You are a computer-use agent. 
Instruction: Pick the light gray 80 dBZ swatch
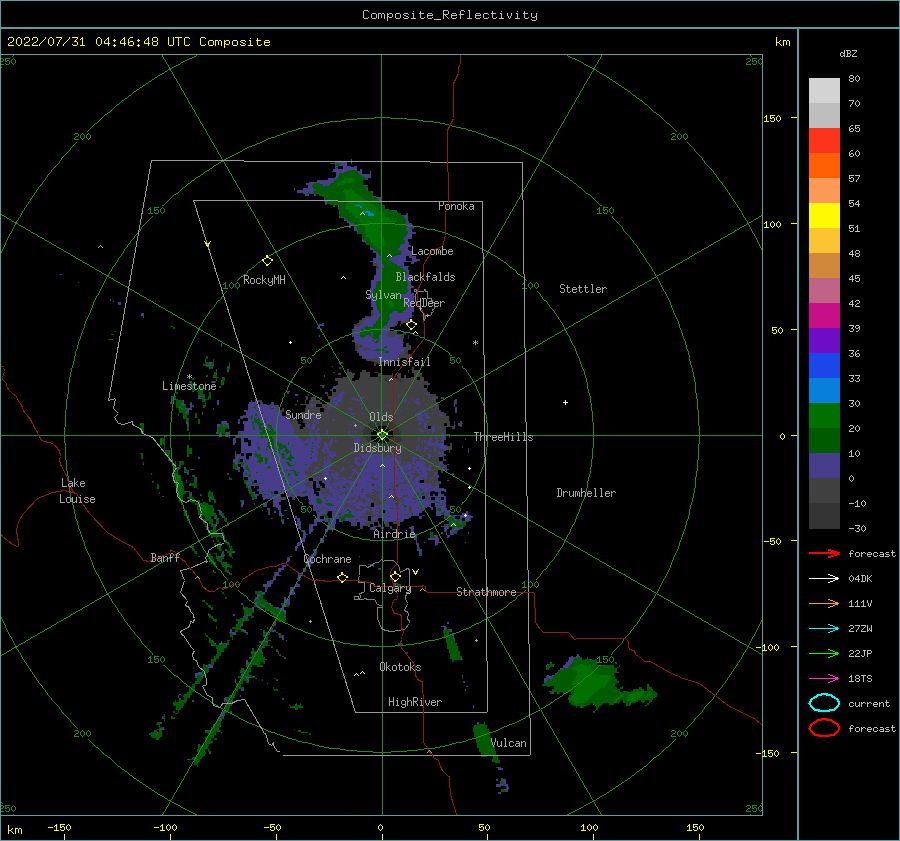(x=824, y=90)
